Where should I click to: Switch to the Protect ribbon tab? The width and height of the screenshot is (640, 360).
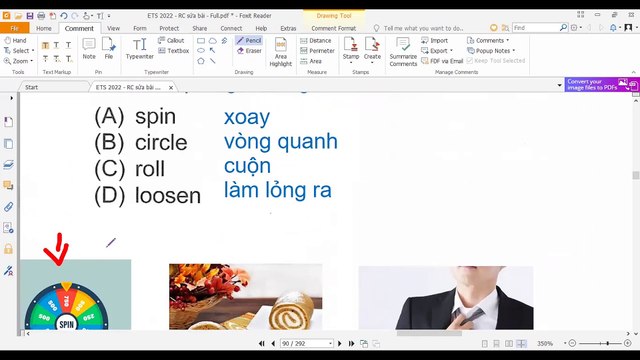click(169, 28)
